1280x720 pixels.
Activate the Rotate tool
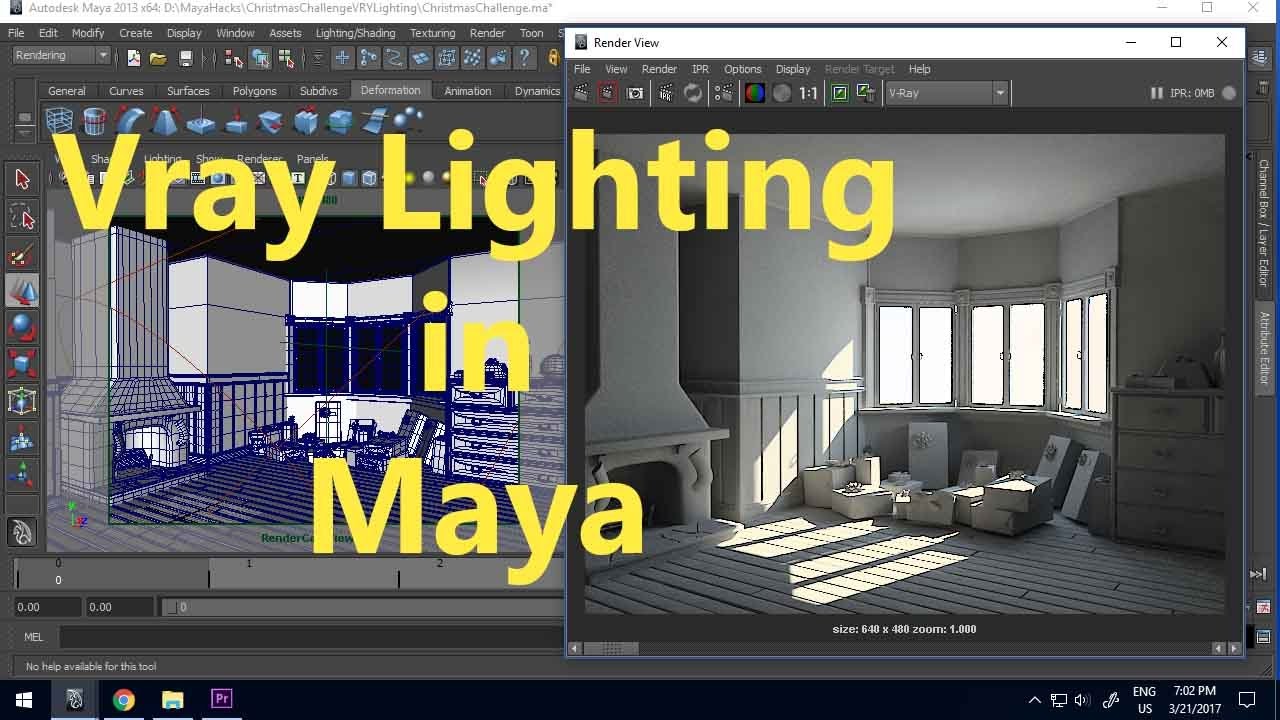point(22,327)
